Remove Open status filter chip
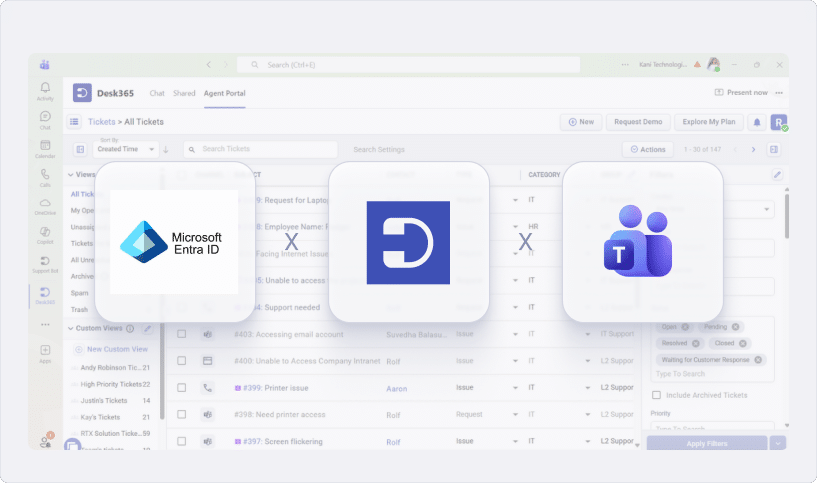 click(685, 327)
